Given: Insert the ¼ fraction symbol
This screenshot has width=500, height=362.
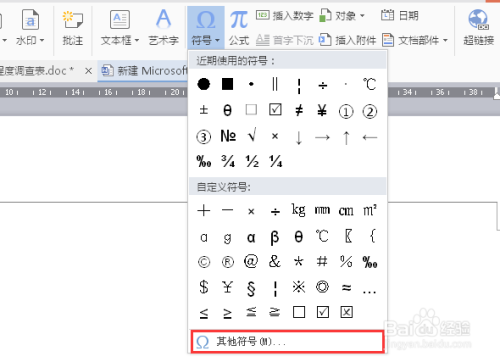Looking at the screenshot, I should click(276, 161).
